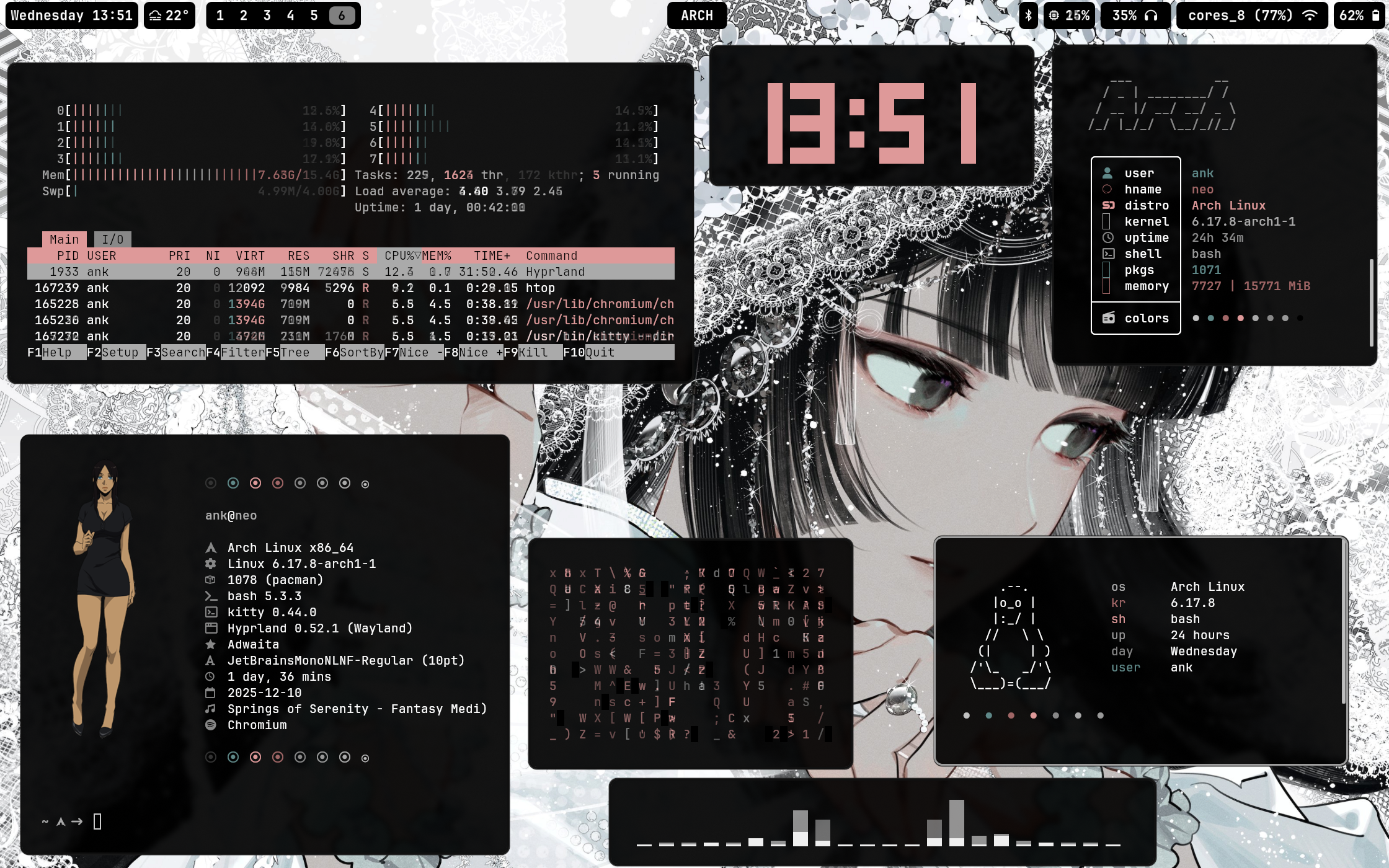Click the weather icon showing 22°

[155, 15]
